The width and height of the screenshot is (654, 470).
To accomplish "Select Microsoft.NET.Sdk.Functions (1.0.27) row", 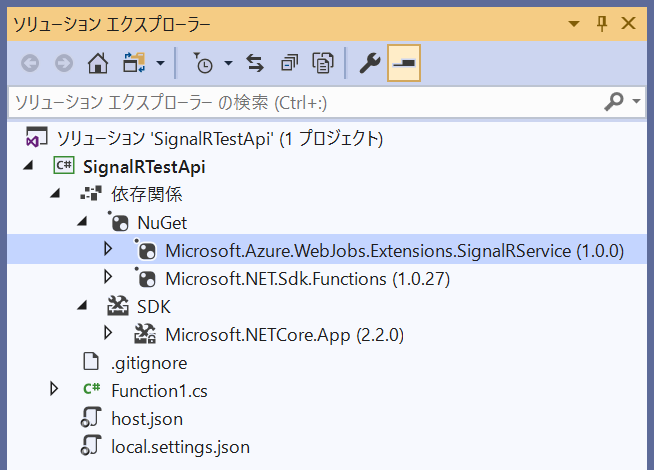I will click(x=307, y=279).
